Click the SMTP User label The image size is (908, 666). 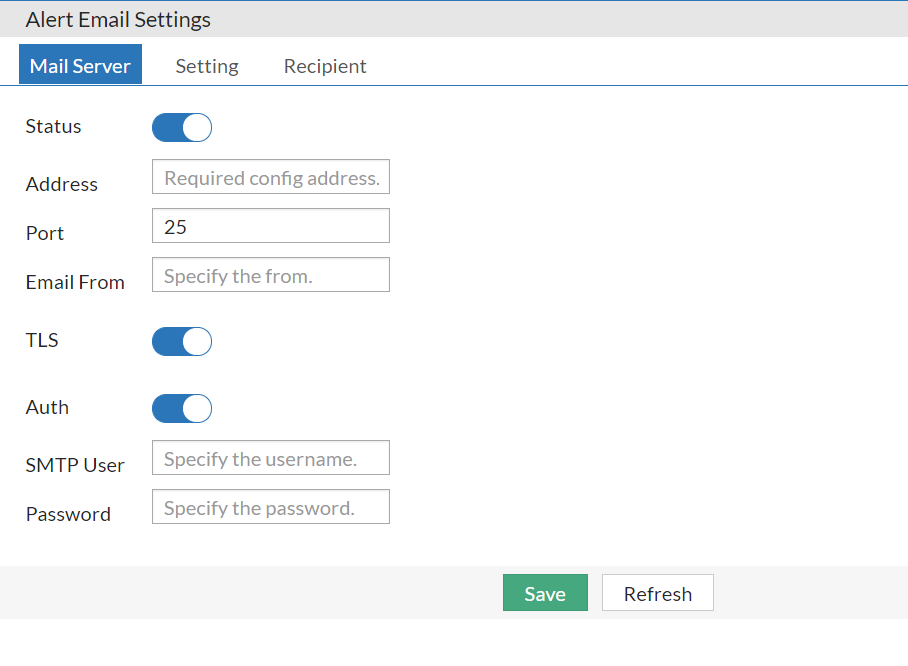[75, 464]
